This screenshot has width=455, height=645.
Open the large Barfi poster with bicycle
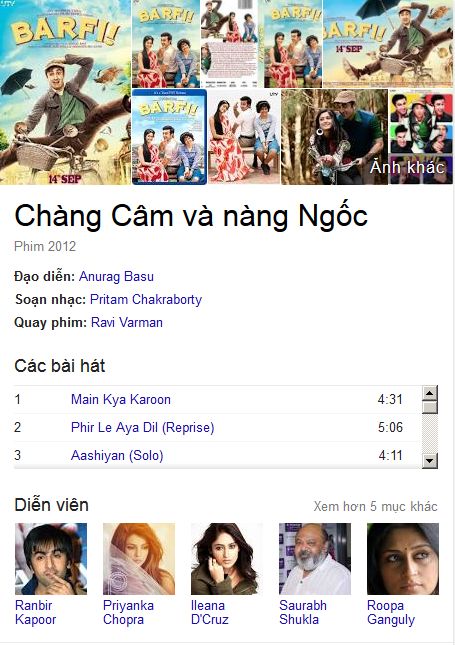tap(65, 92)
